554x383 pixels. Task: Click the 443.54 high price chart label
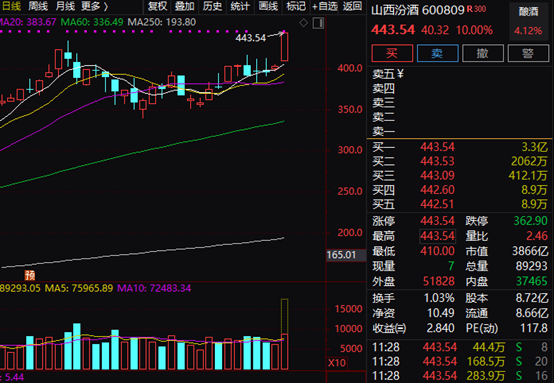(251, 38)
